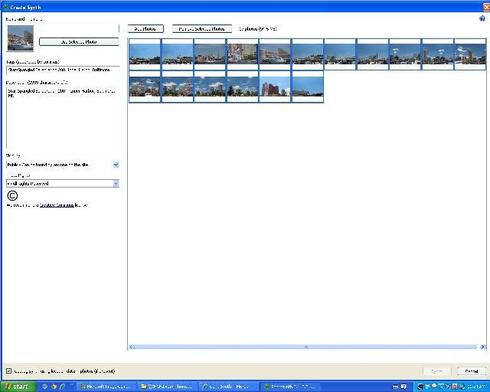This screenshot has height=392, width=490.
Task: Click the Create Synth title bar icon
Action: pos(5,7)
